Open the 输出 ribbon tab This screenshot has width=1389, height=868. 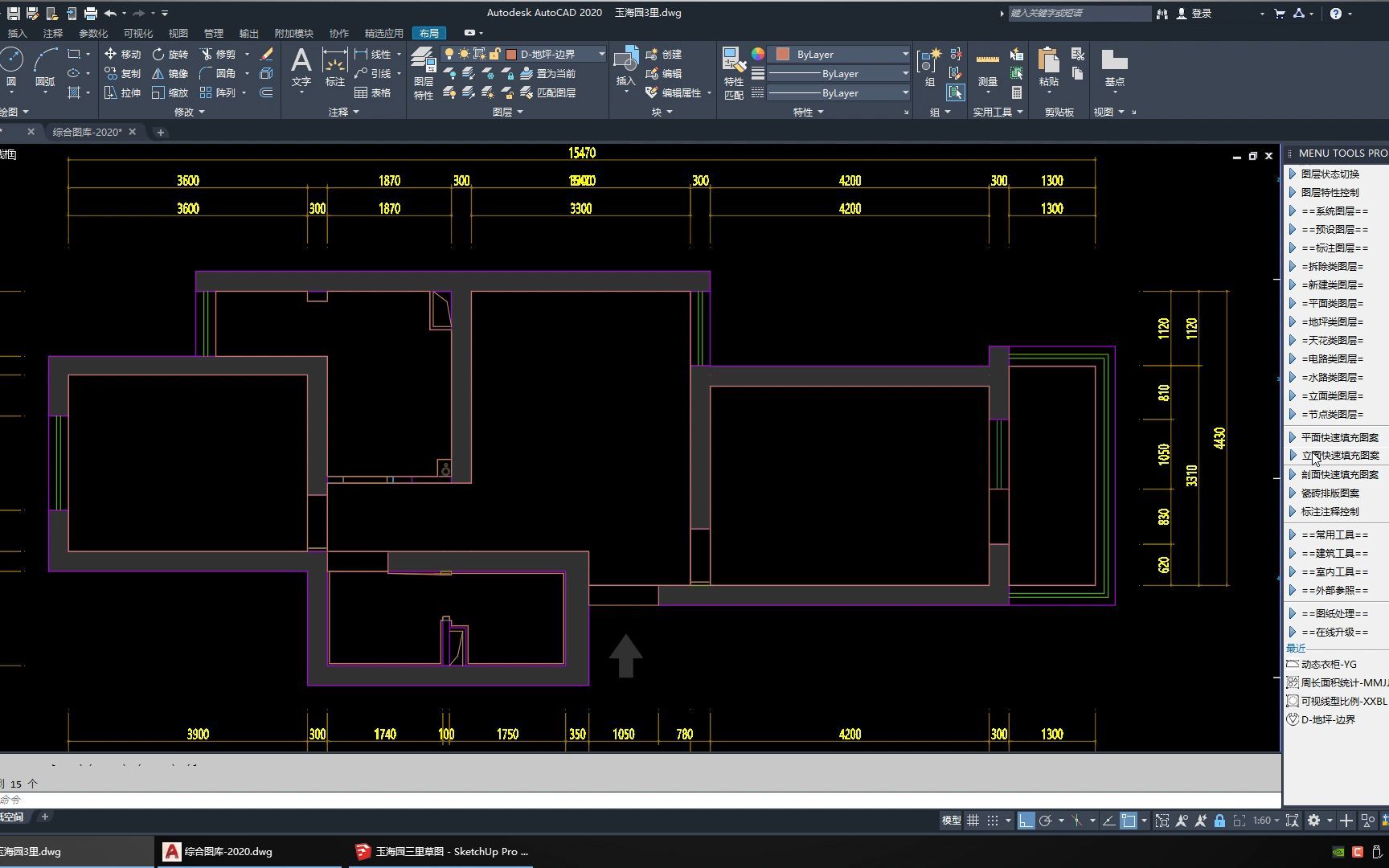(248, 33)
